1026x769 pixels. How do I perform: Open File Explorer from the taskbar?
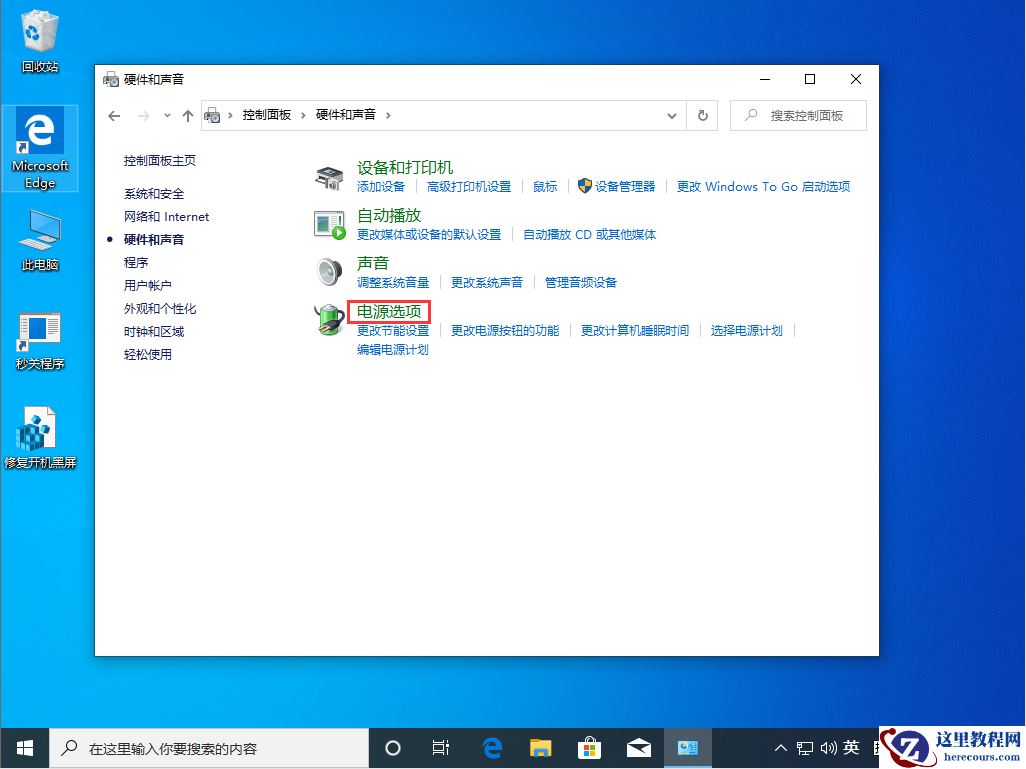point(540,747)
